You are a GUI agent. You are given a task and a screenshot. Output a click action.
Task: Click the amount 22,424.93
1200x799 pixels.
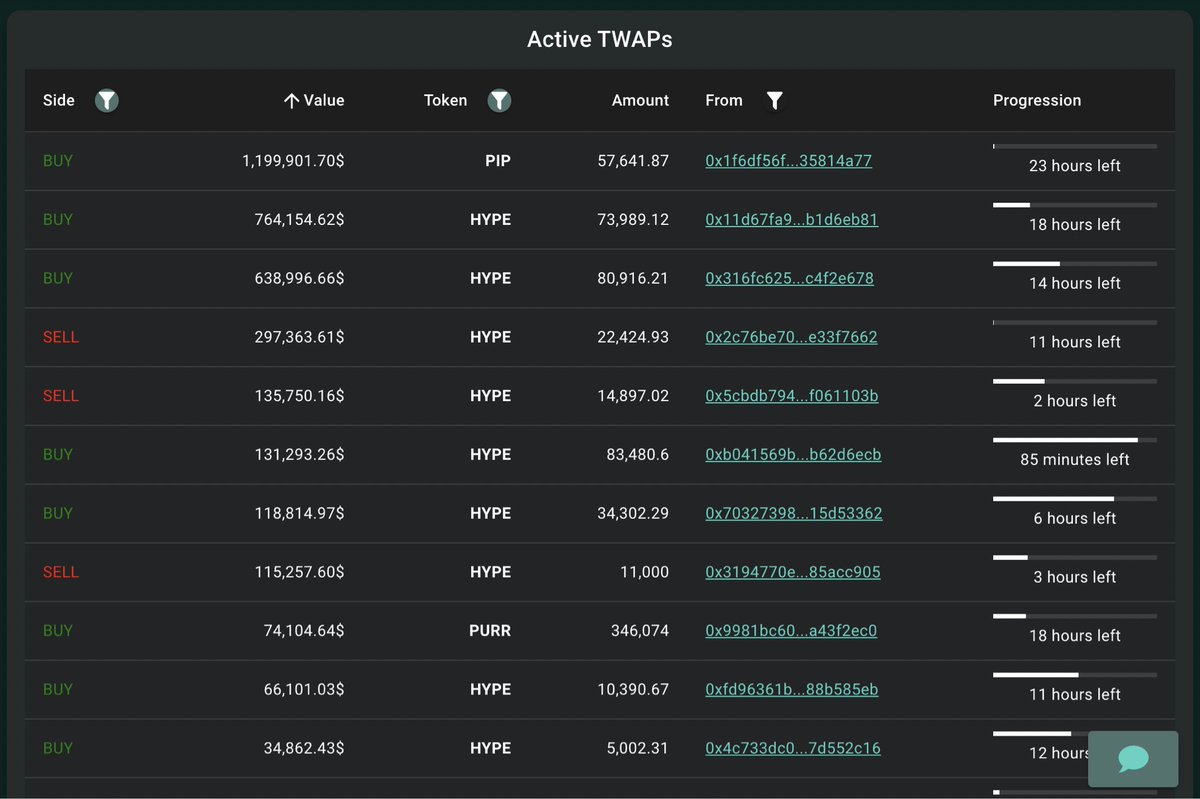tap(633, 337)
